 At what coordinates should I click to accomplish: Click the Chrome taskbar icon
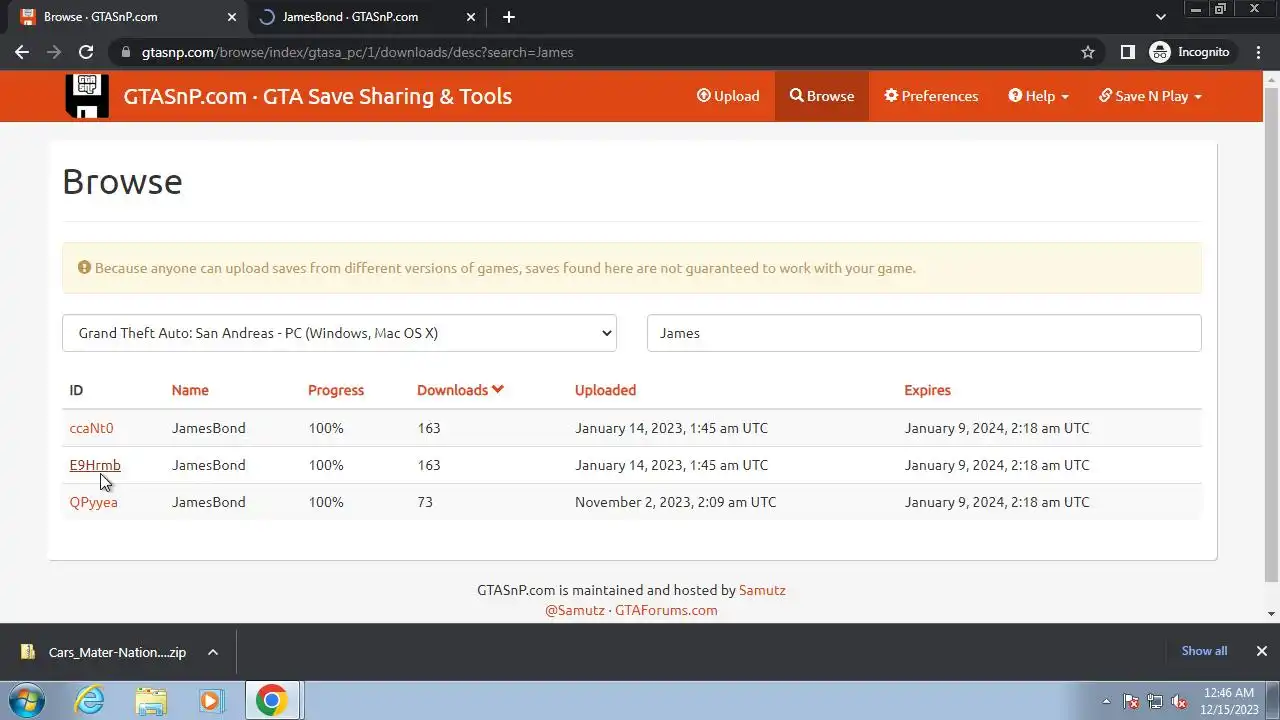(271, 700)
